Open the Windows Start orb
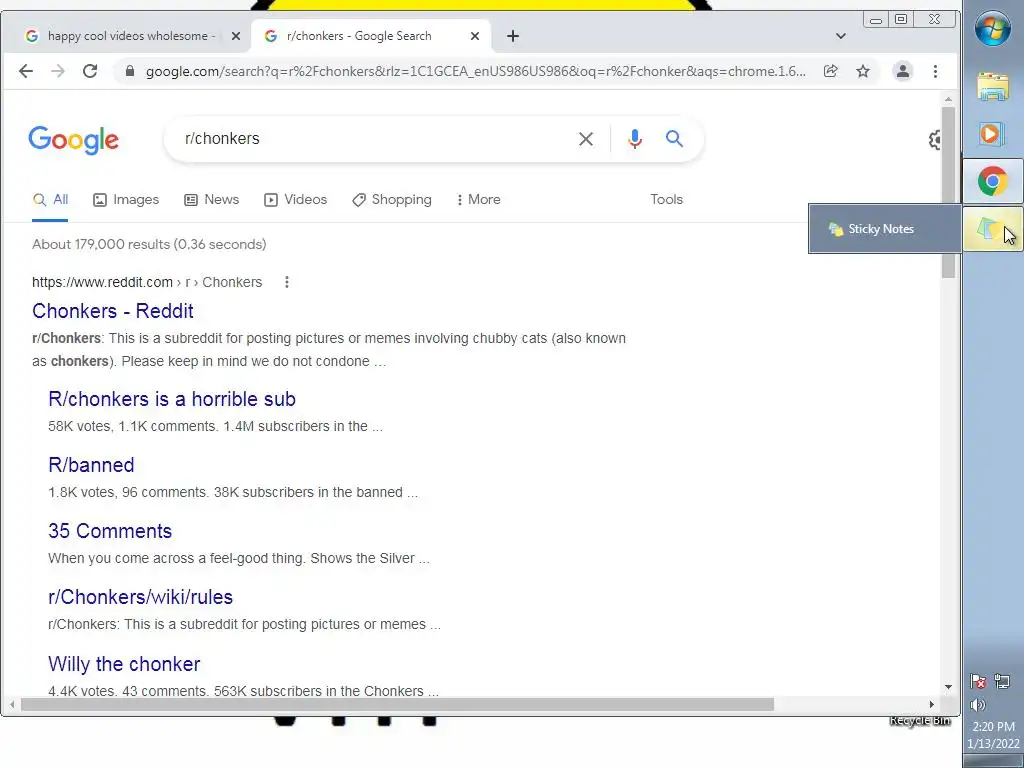 pos(993,29)
